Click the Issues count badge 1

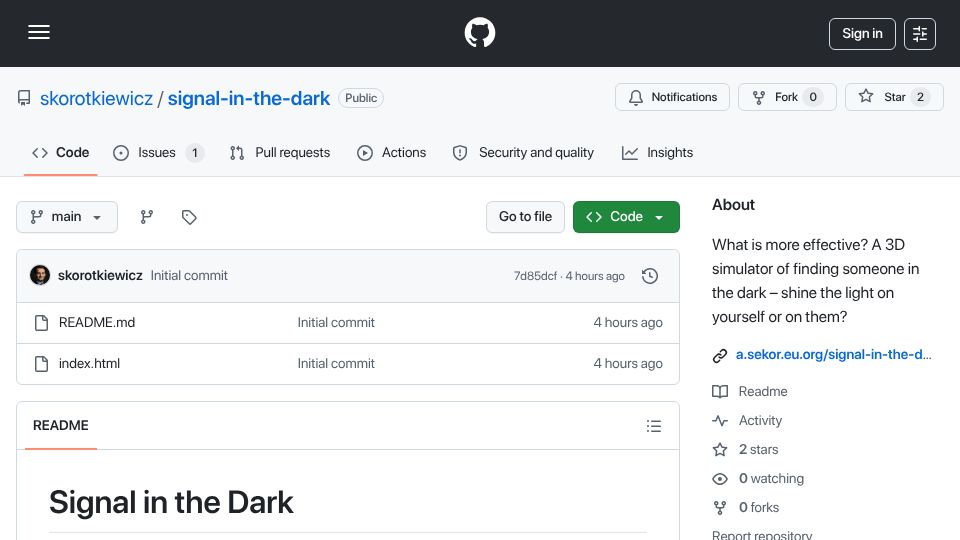[x=195, y=153]
